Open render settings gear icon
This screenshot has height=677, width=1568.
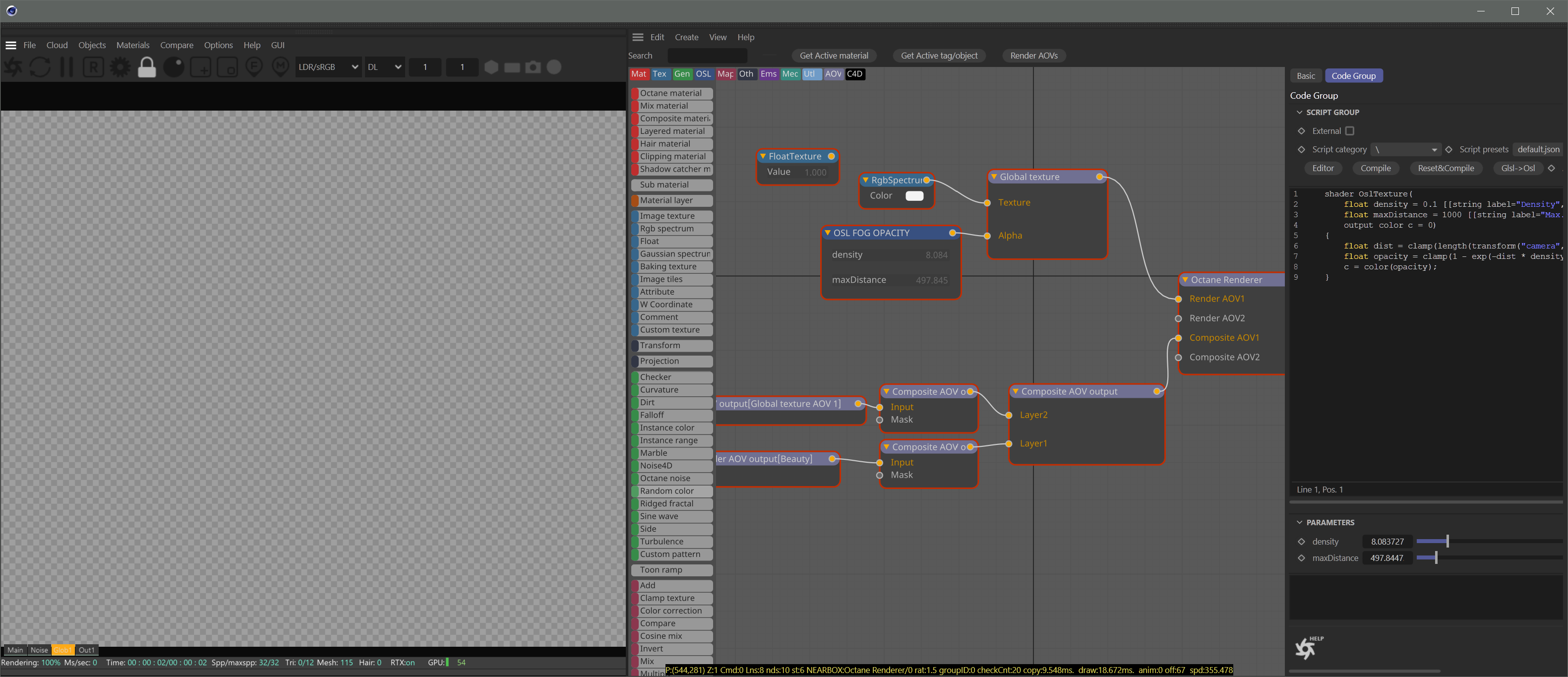tap(120, 67)
